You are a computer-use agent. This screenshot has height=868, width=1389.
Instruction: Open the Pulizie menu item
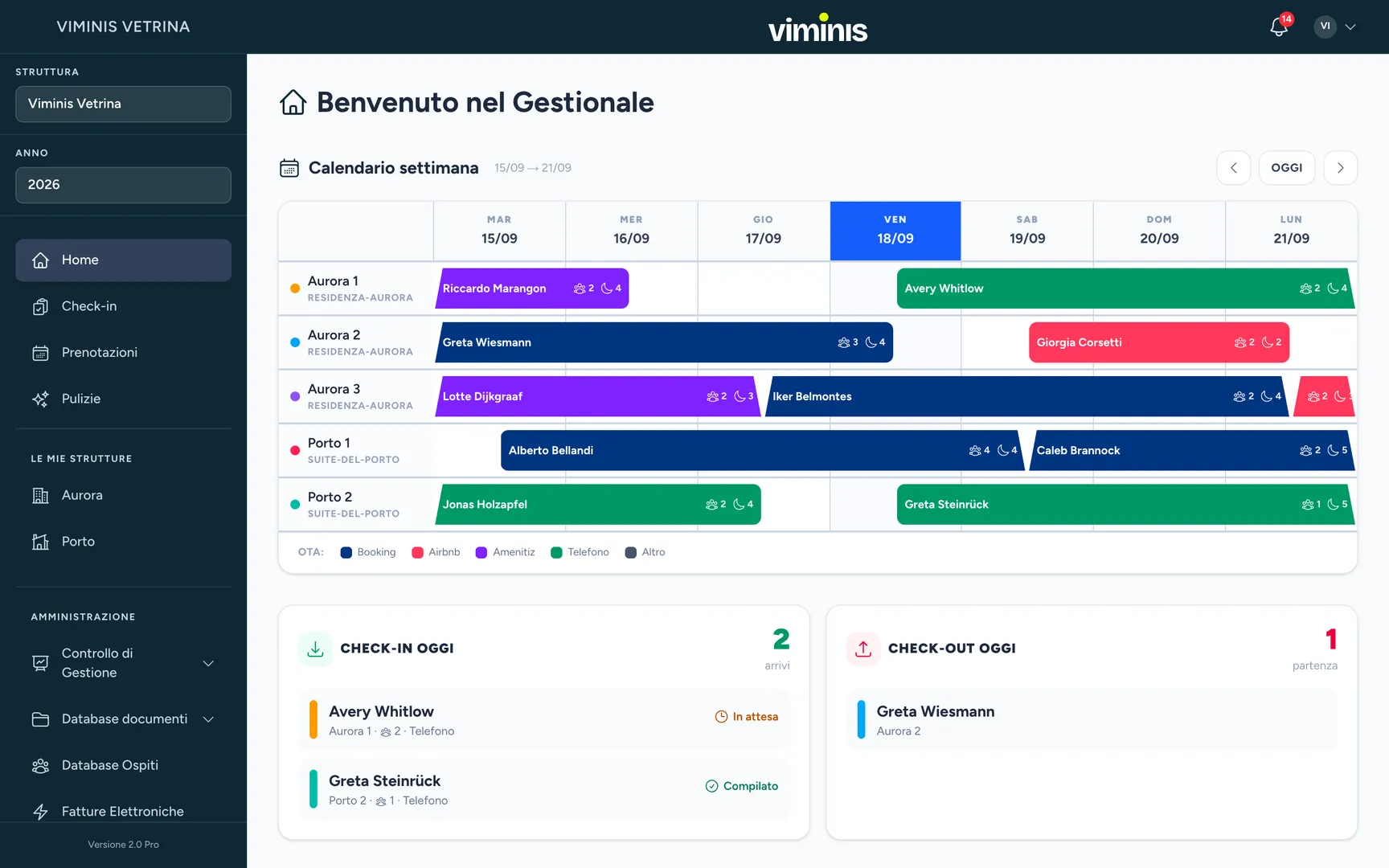pyautogui.click(x=123, y=399)
